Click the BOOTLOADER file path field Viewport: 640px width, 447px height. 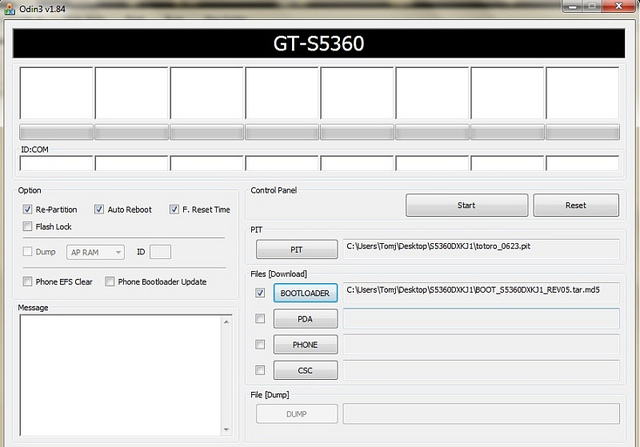tap(481, 293)
